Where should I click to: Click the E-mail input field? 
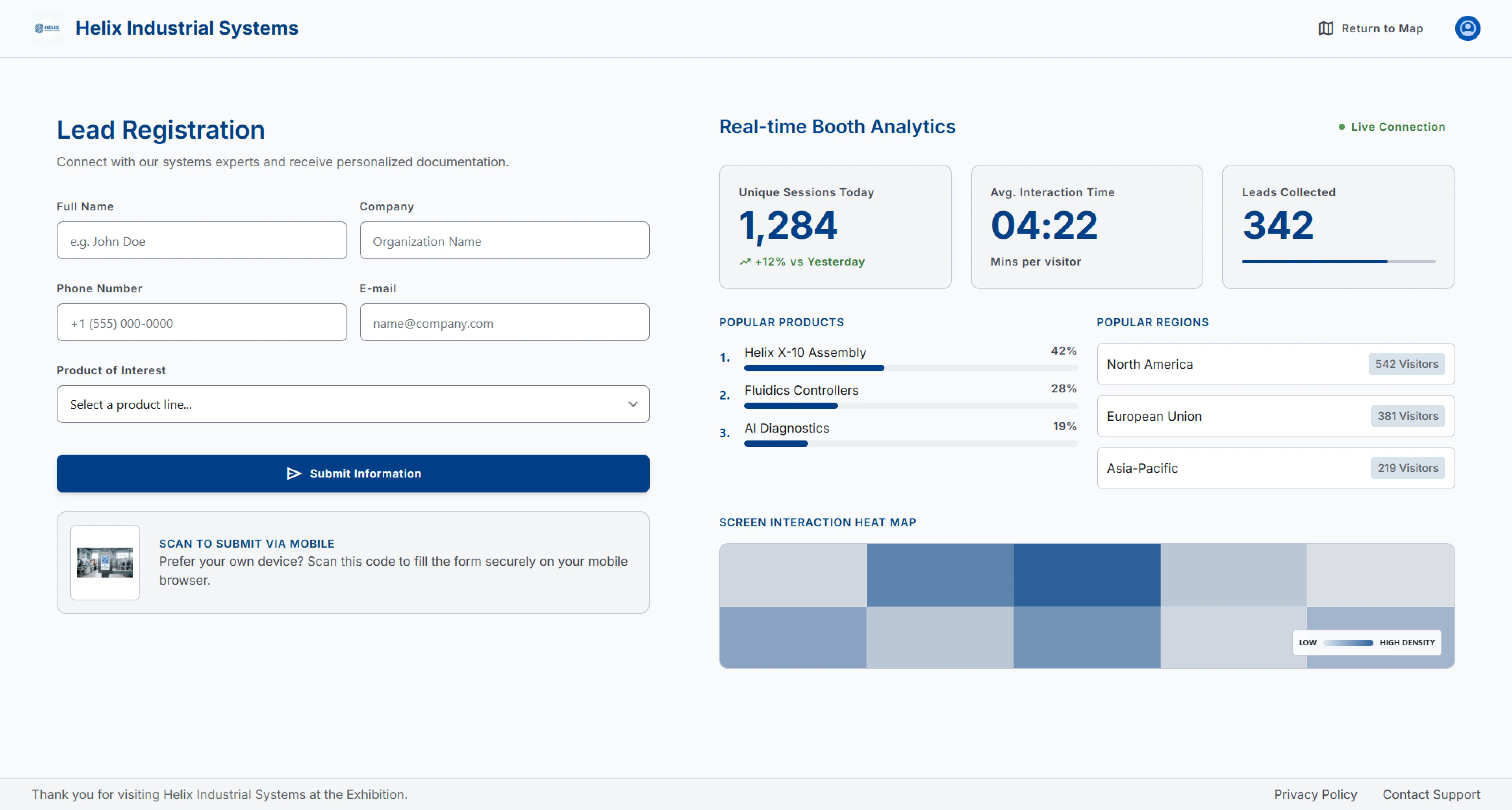[x=504, y=323]
